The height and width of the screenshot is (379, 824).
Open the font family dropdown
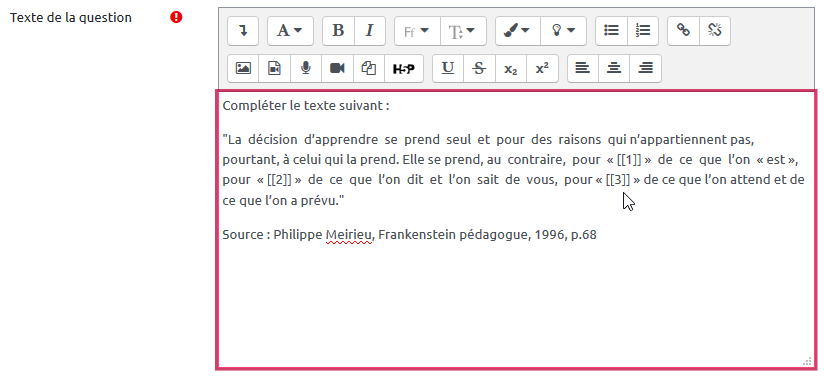click(x=417, y=31)
